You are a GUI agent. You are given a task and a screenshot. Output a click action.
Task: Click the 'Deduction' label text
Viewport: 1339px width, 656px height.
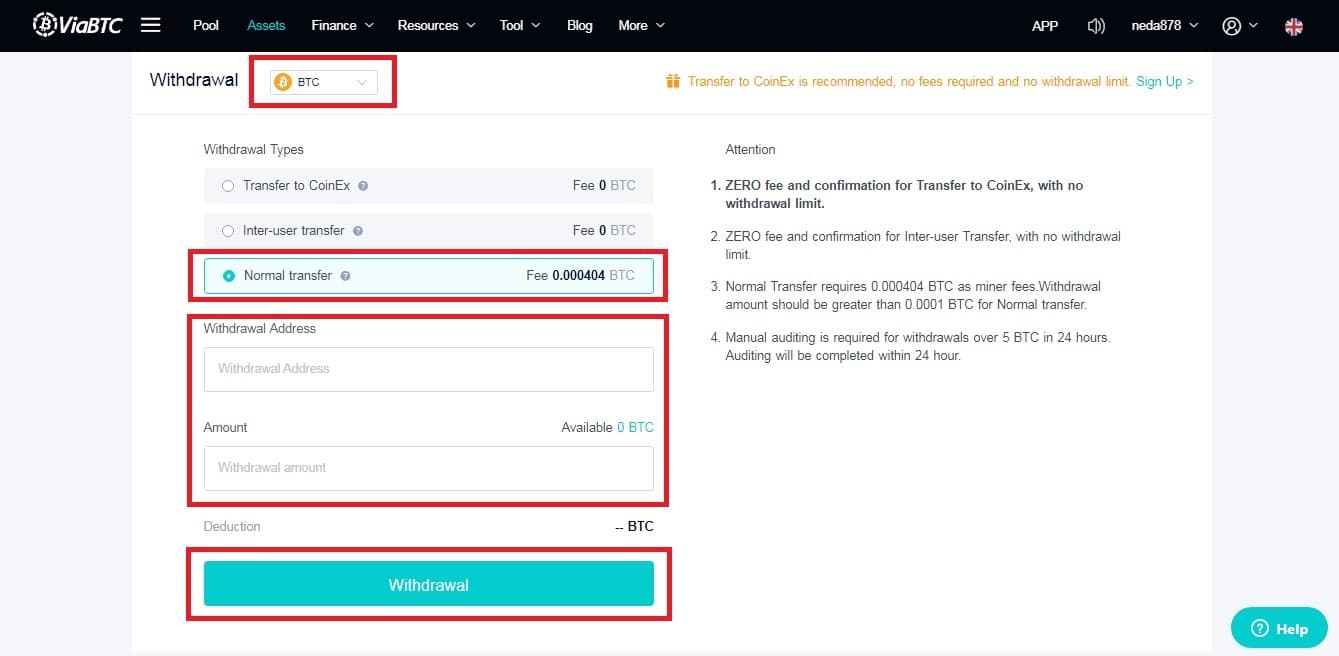(x=232, y=526)
